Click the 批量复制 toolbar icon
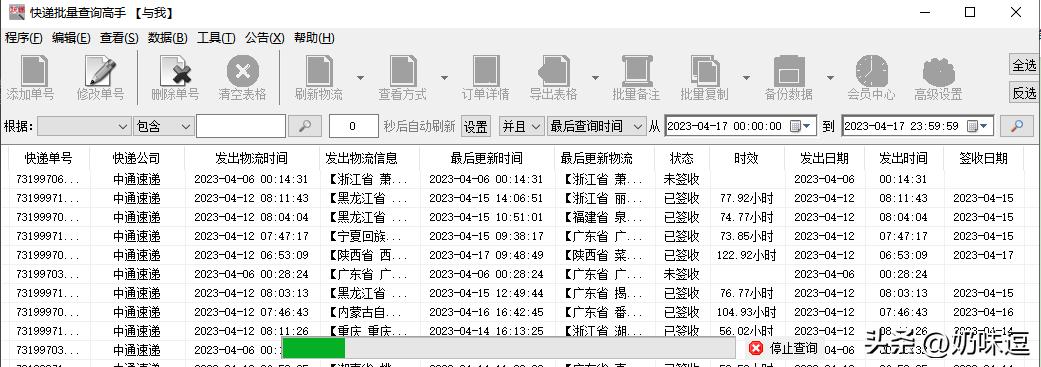 [x=705, y=72]
